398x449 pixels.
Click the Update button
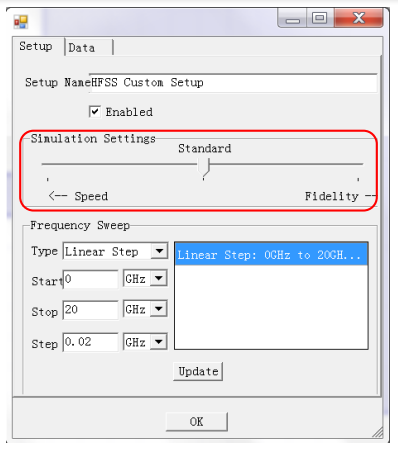198,371
